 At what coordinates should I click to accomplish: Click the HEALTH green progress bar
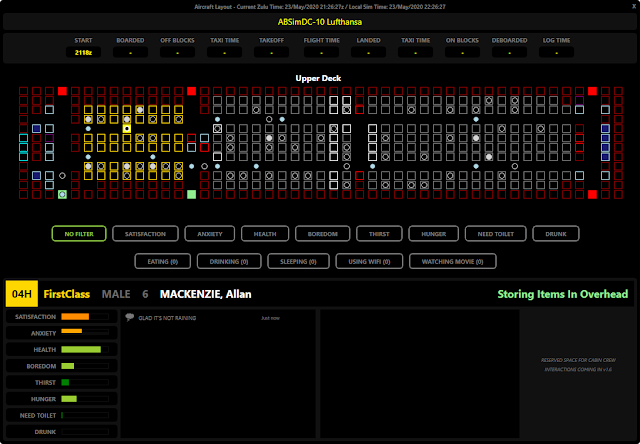tap(85, 350)
